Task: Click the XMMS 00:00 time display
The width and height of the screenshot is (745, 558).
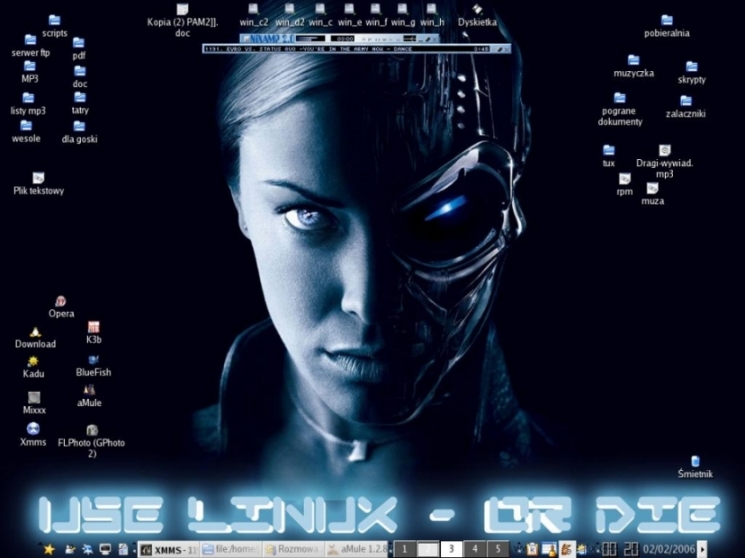Action: (343, 38)
